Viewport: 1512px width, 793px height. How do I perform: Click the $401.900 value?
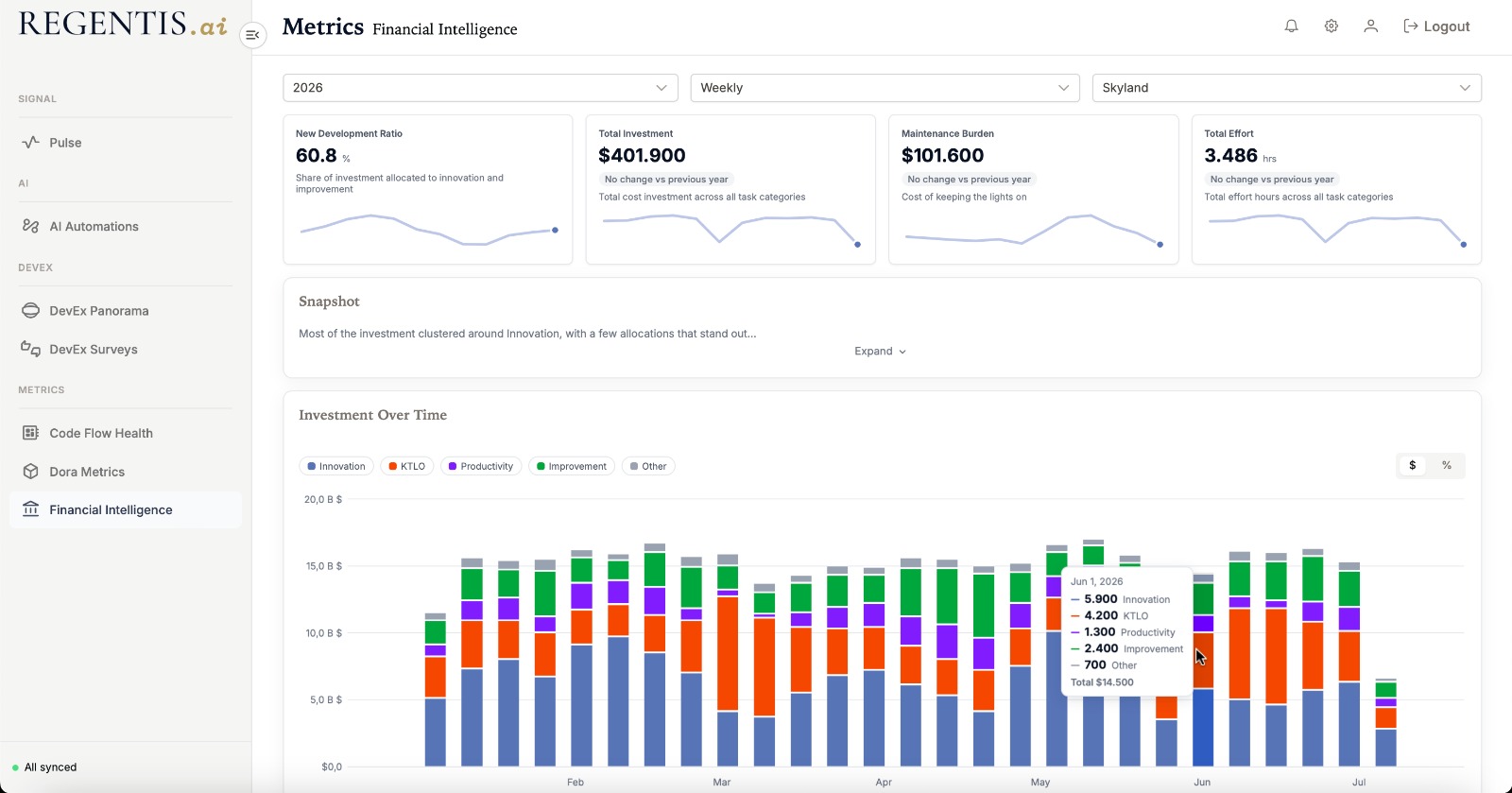click(x=642, y=155)
